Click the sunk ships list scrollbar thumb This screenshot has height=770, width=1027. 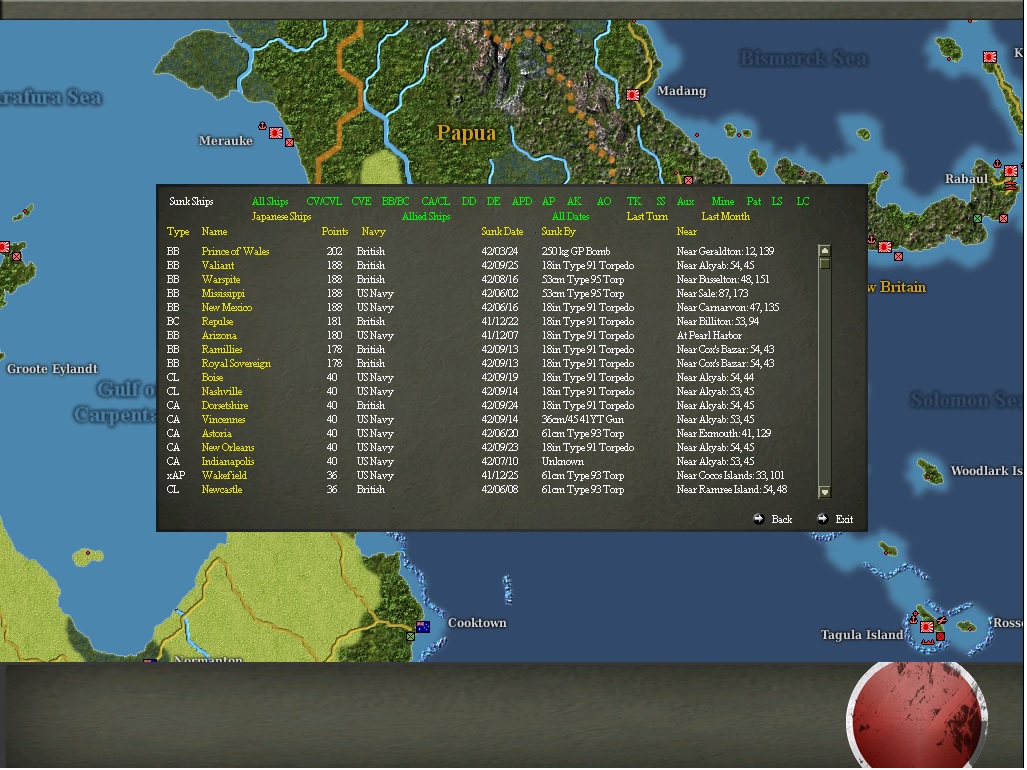(825, 263)
